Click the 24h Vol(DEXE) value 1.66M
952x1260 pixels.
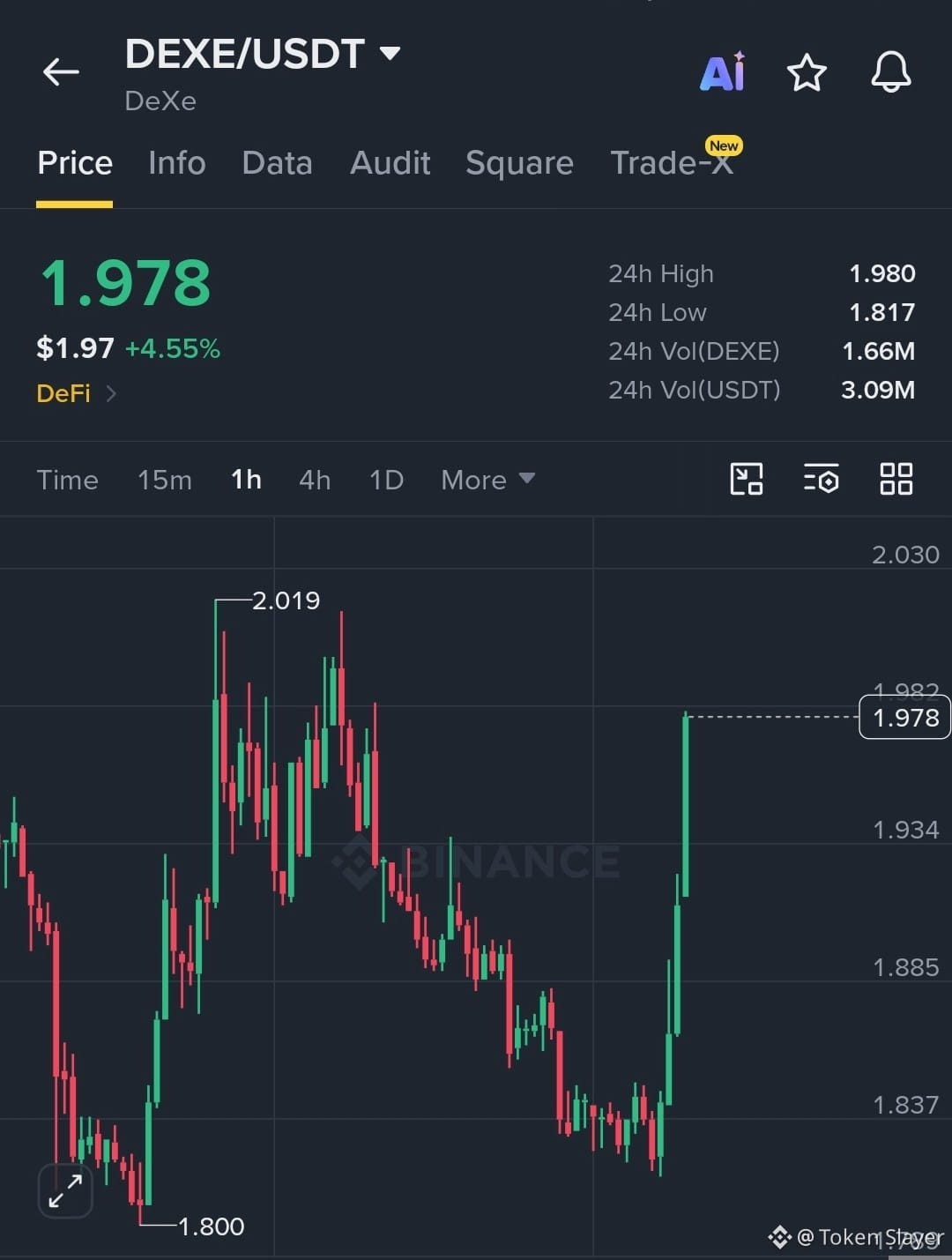(x=878, y=351)
